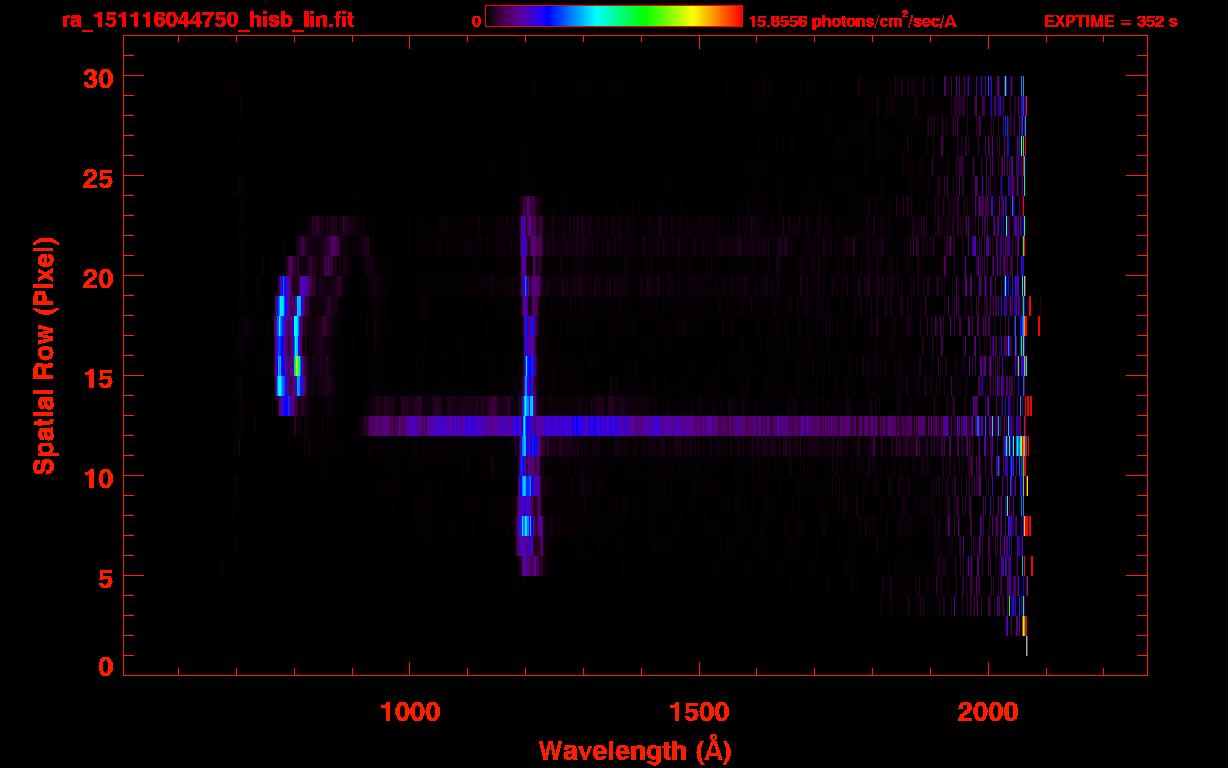Click the Wavelength (Å) axis label
Image resolution: width=1228 pixels, height=768 pixels.
pos(637,750)
